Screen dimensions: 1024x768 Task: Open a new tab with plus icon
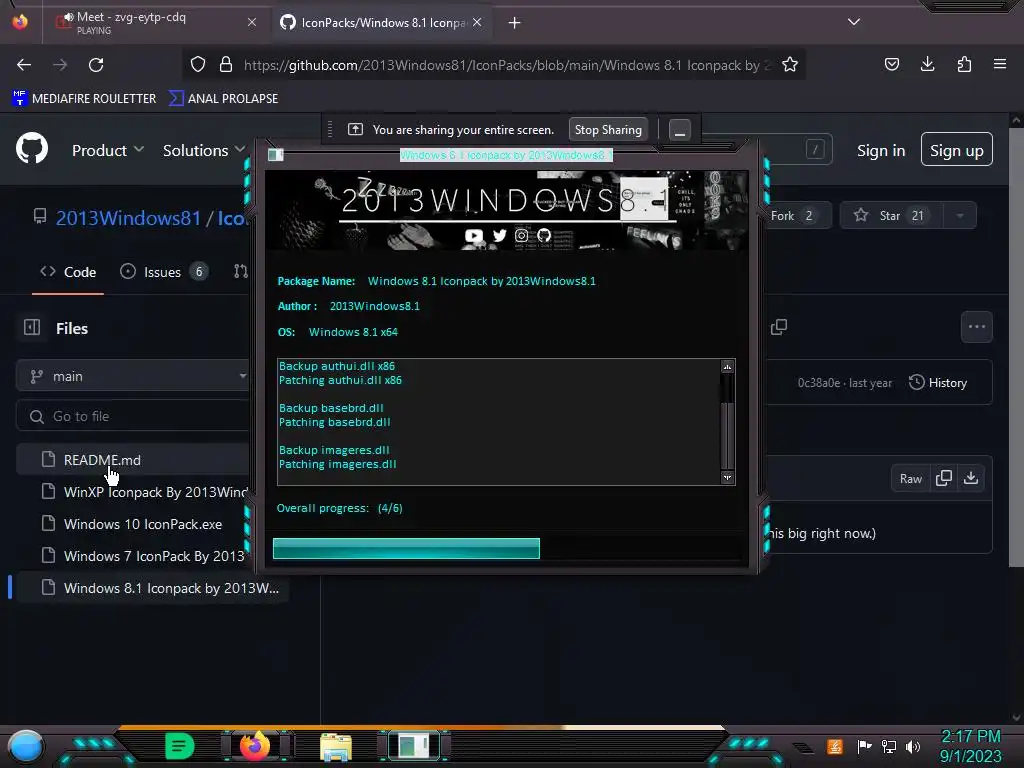515,23
